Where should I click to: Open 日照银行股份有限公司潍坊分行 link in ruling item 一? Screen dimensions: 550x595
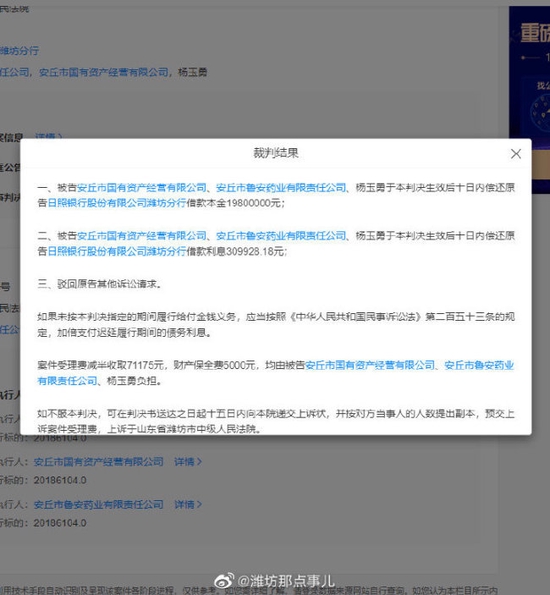[x=117, y=203]
